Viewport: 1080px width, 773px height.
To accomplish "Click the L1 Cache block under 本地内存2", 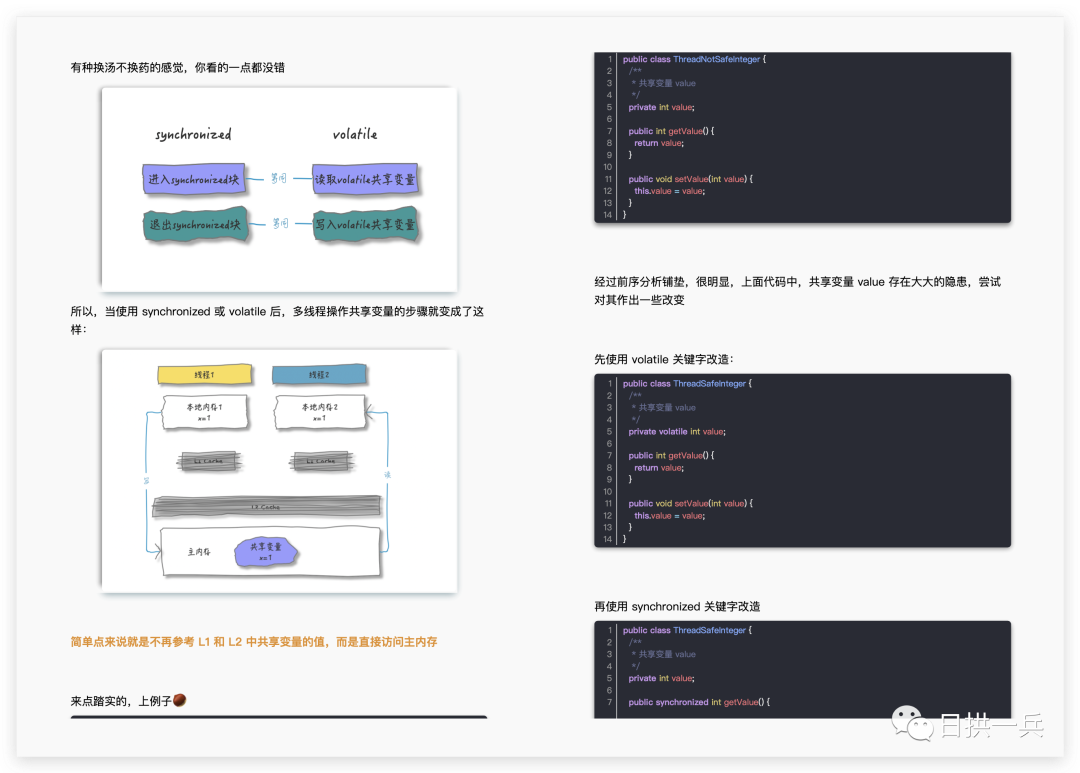I will pyautogui.click(x=322, y=461).
